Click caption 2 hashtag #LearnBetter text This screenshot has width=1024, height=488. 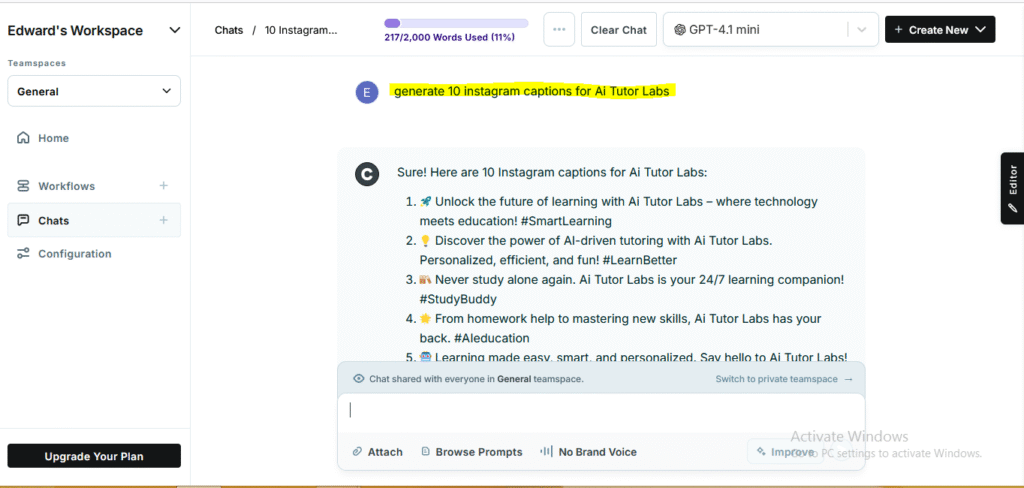pyautogui.click(x=640, y=260)
